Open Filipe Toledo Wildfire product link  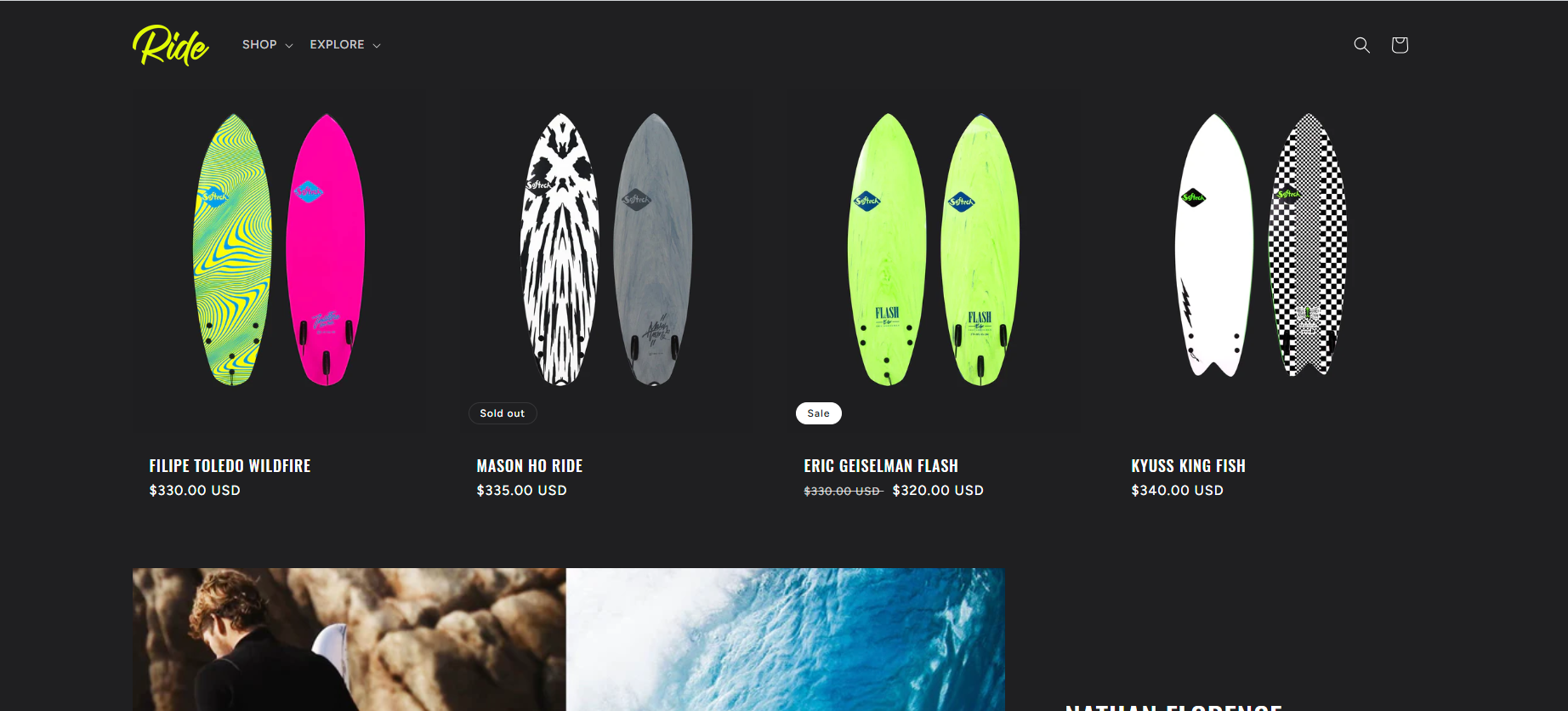coord(230,466)
